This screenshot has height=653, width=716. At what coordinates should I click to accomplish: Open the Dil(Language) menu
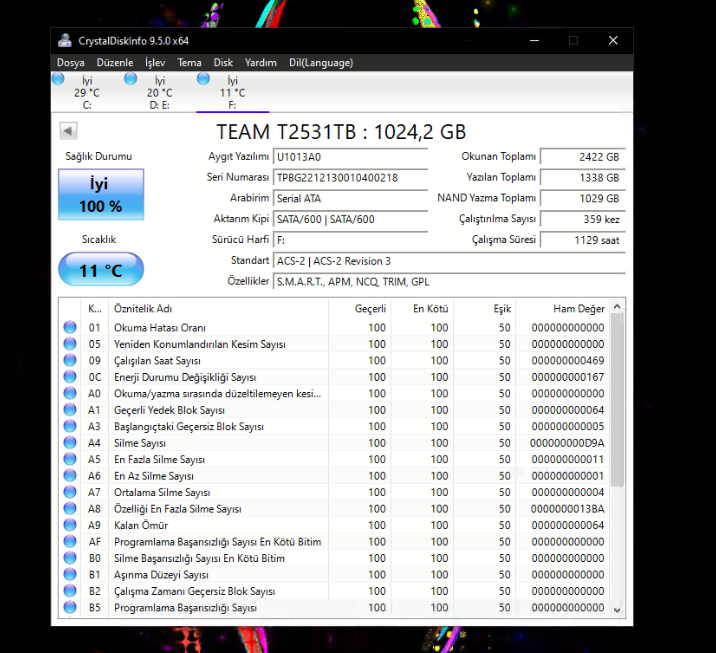pos(321,63)
